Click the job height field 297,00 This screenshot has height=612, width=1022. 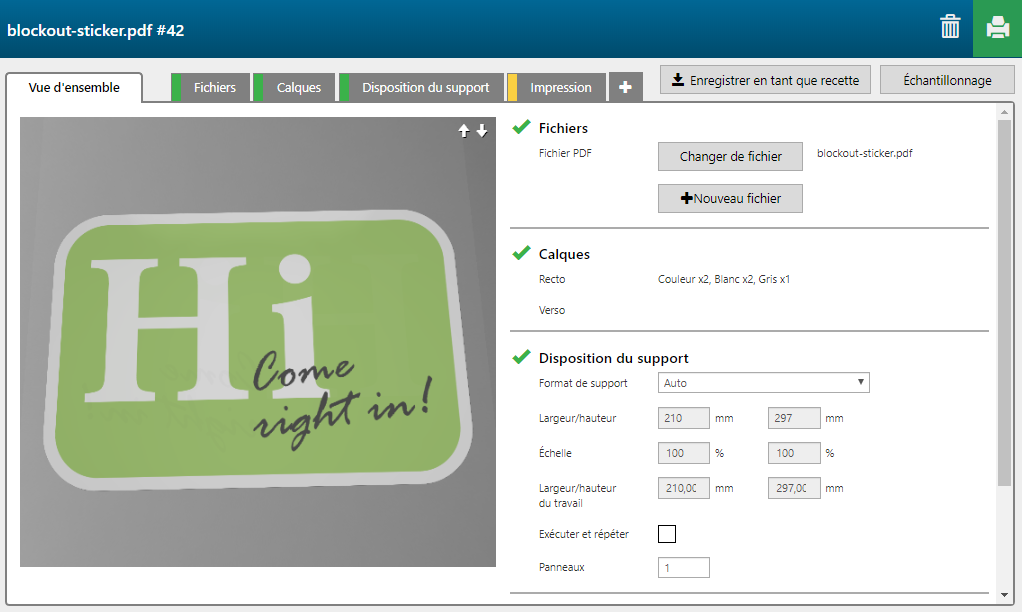(x=794, y=488)
